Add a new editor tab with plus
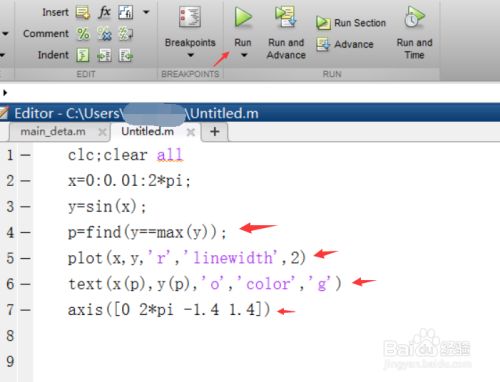The image size is (500, 382). pyautogui.click(x=215, y=132)
